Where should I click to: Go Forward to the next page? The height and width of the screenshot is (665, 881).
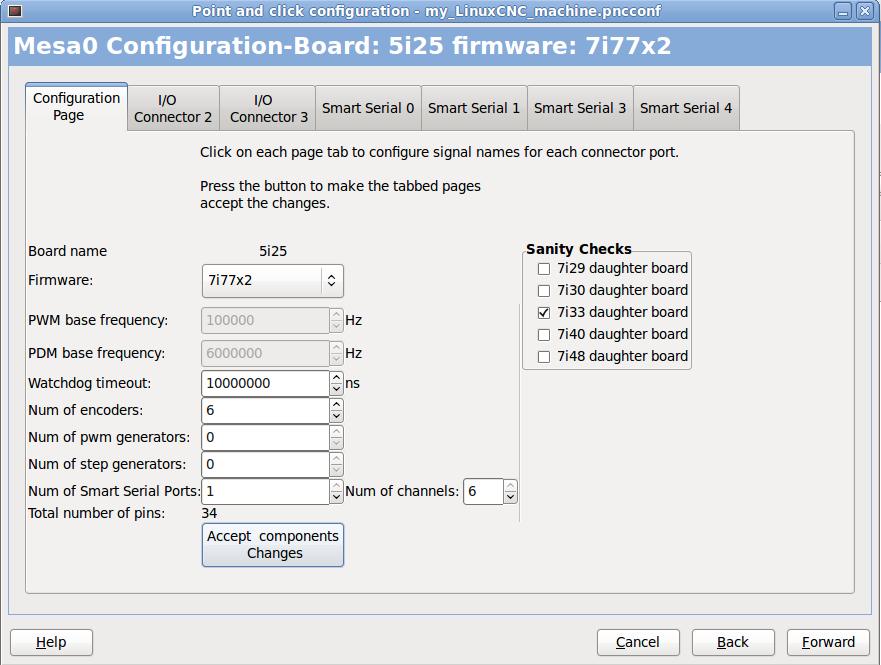tap(828, 642)
